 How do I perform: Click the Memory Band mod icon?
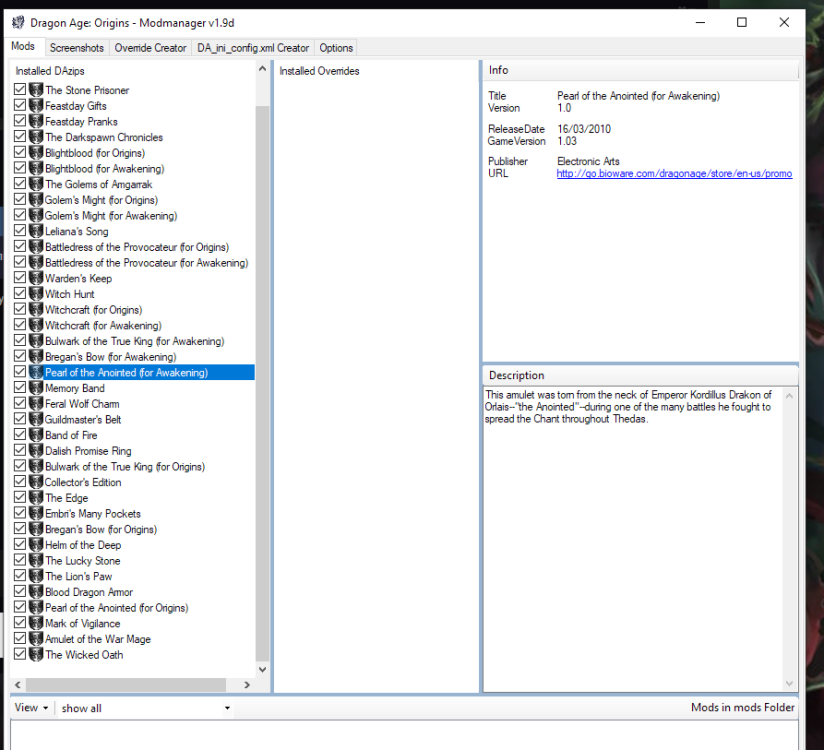[x=36, y=388]
